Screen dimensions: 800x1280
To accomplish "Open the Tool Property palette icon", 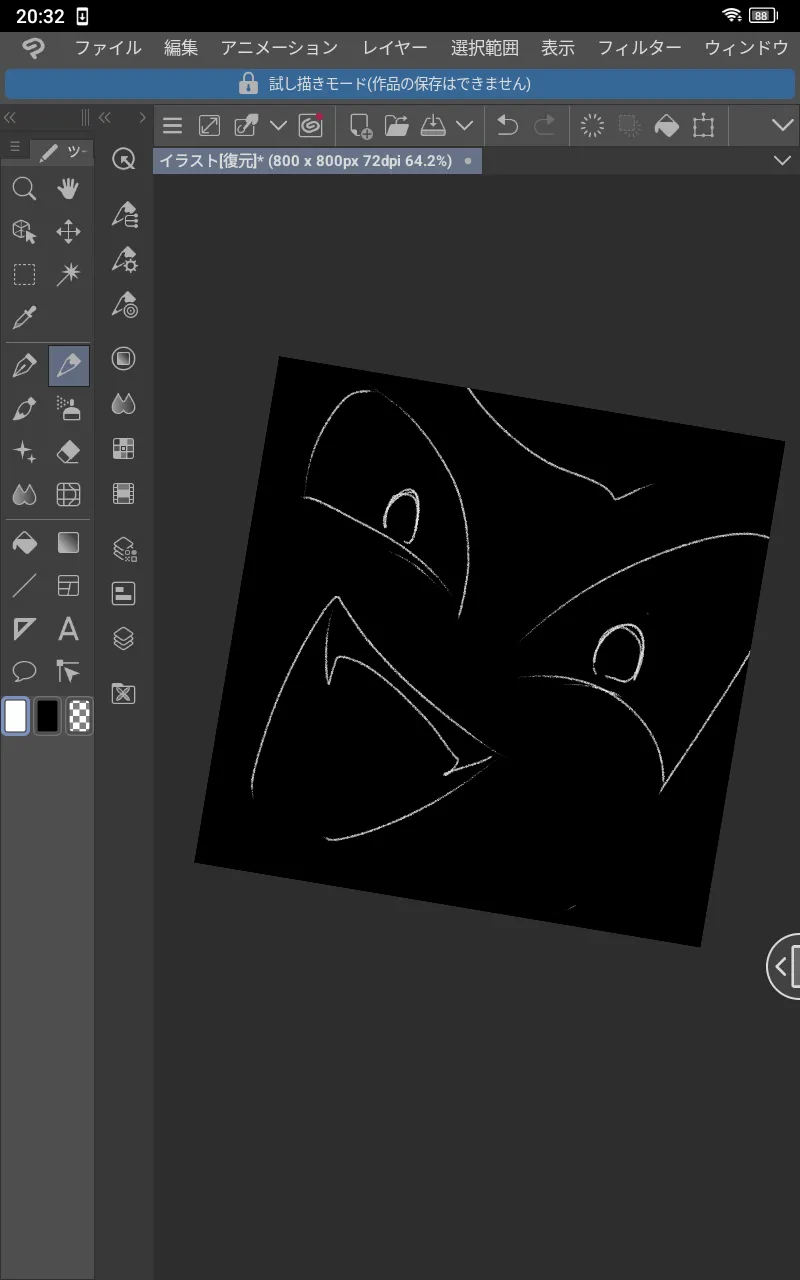I will [124, 260].
